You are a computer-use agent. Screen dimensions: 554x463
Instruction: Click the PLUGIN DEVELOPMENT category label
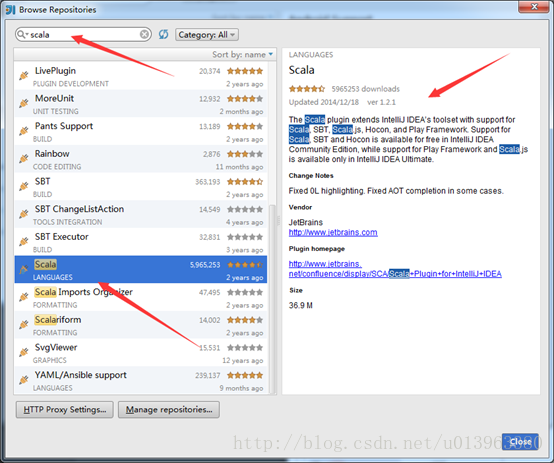pos(71,84)
